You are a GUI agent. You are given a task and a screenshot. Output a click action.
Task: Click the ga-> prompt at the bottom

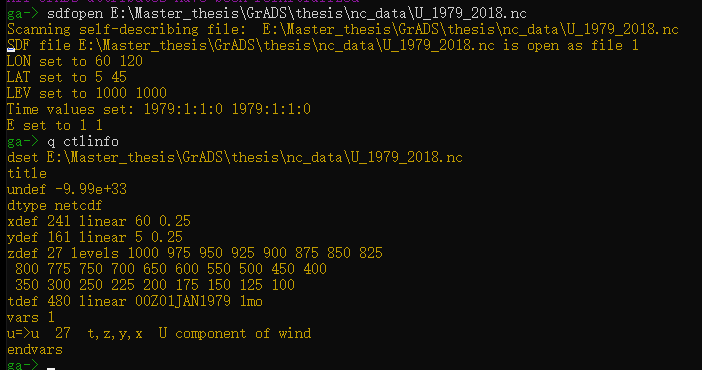click(x=22, y=365)
